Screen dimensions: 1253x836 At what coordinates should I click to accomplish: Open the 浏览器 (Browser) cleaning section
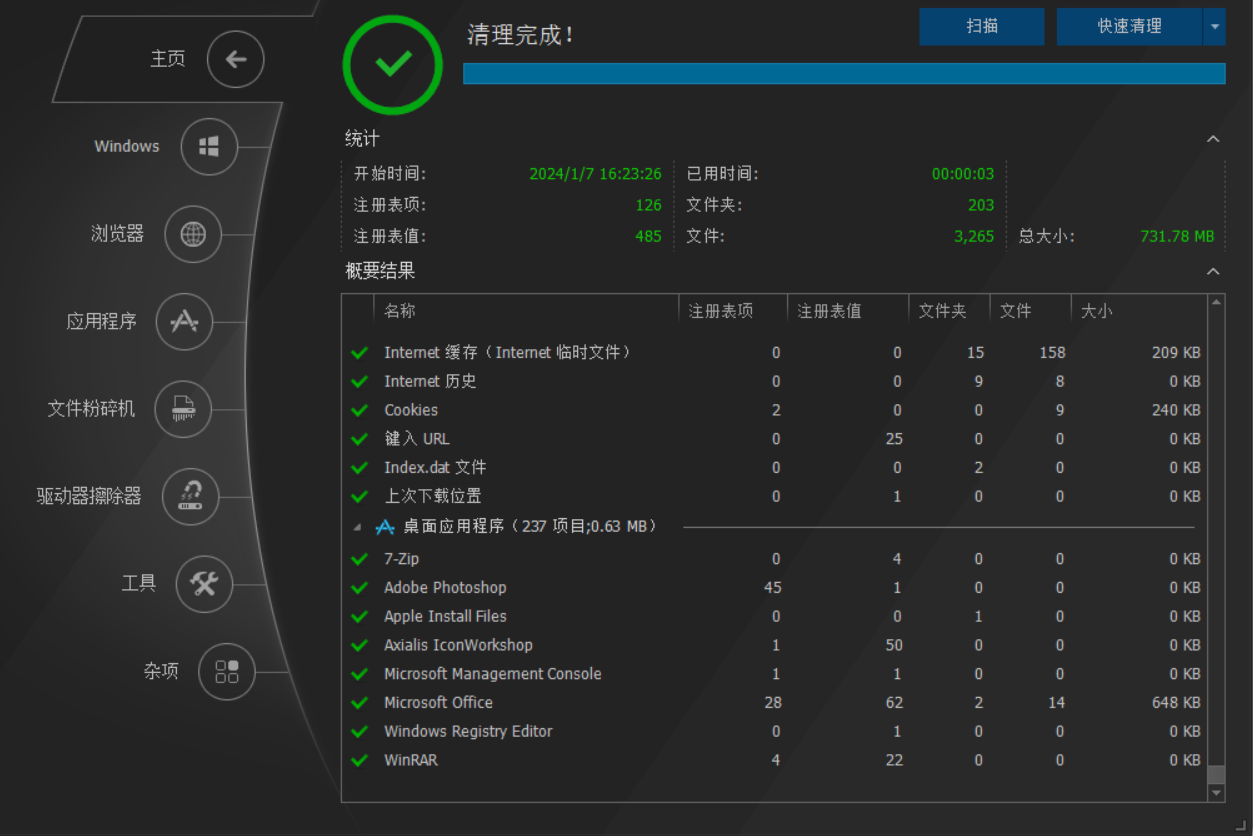192,234
